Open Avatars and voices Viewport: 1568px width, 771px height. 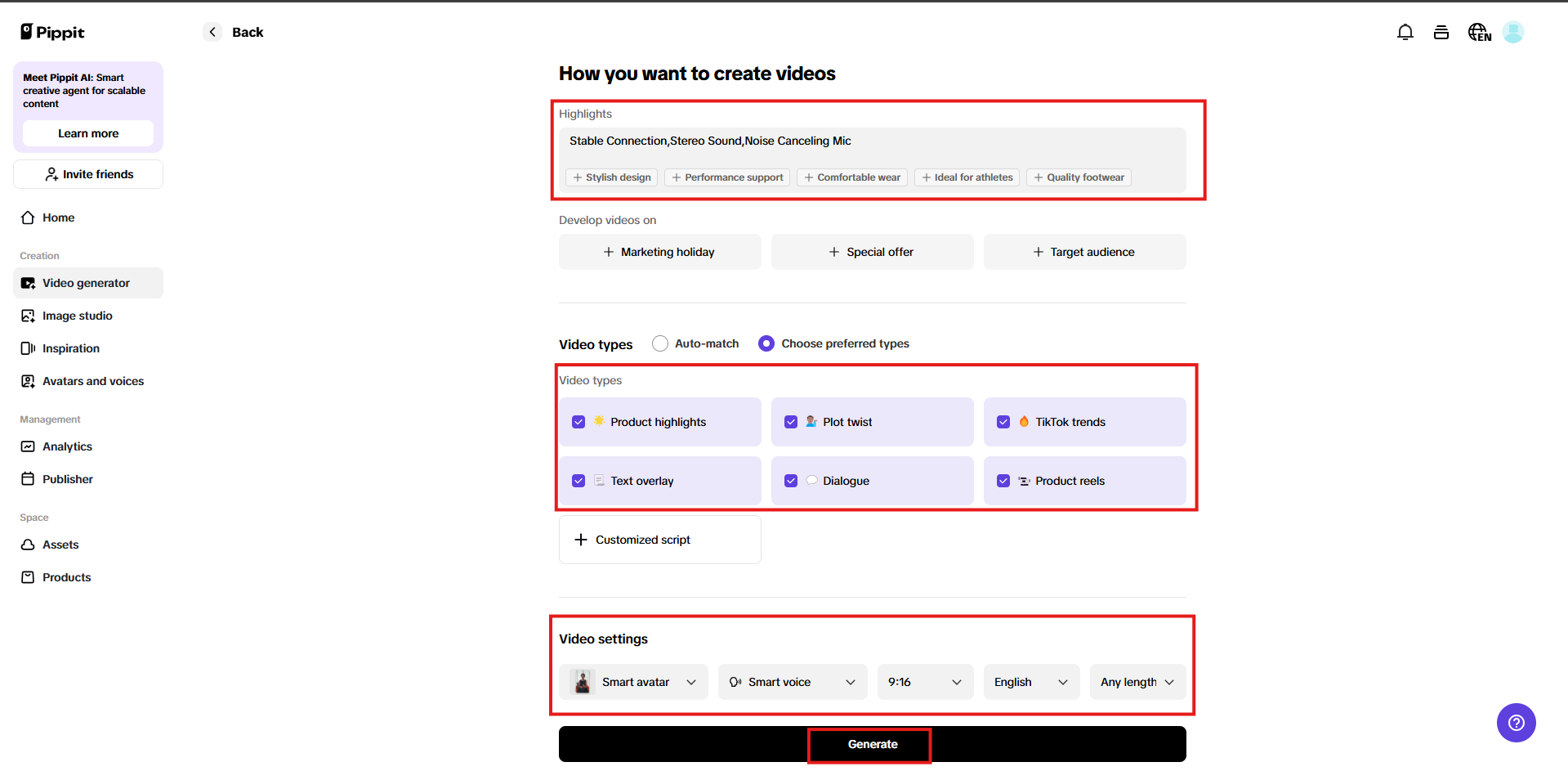click(x=92, y=380)
